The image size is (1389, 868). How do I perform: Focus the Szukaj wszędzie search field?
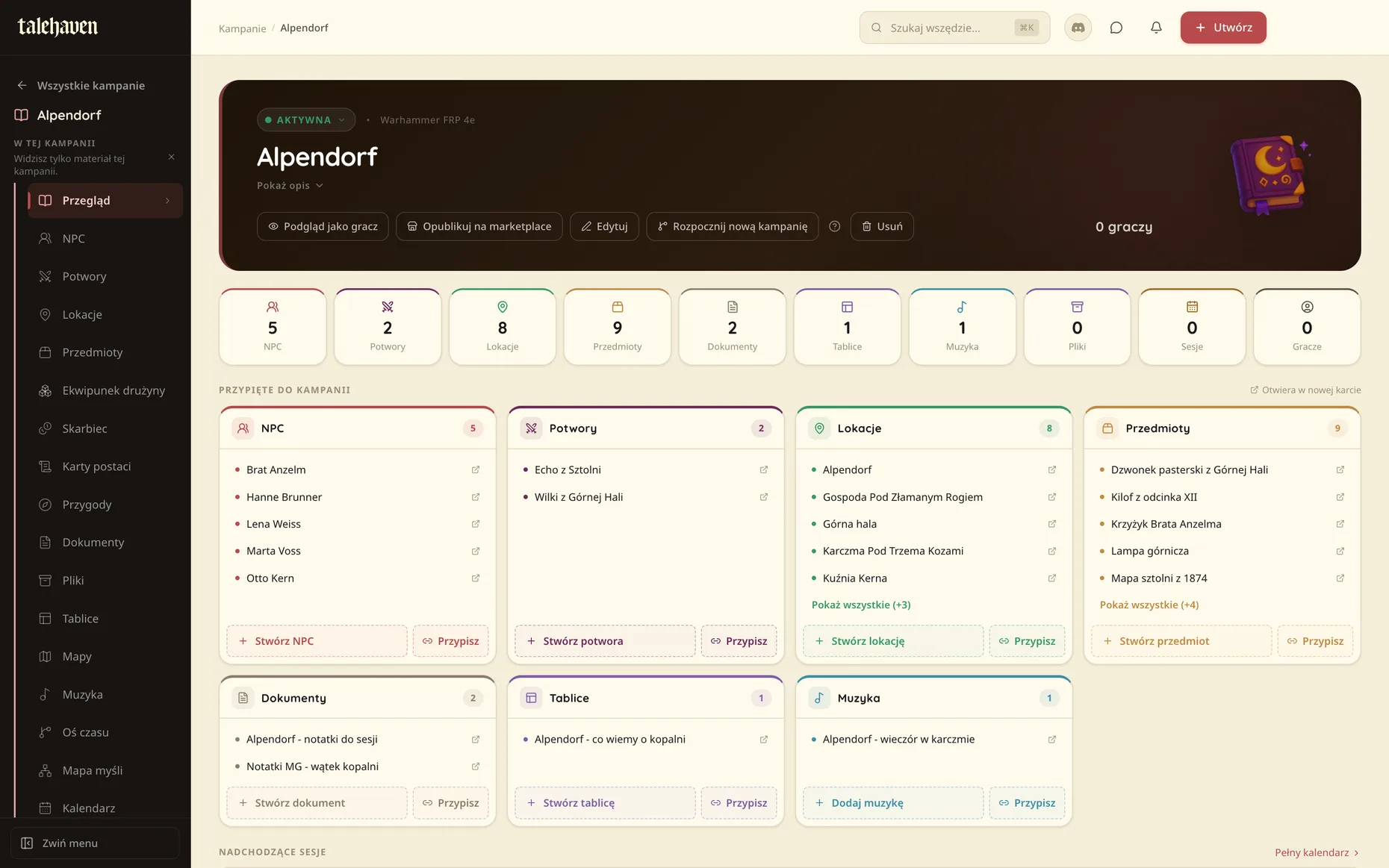954,28
